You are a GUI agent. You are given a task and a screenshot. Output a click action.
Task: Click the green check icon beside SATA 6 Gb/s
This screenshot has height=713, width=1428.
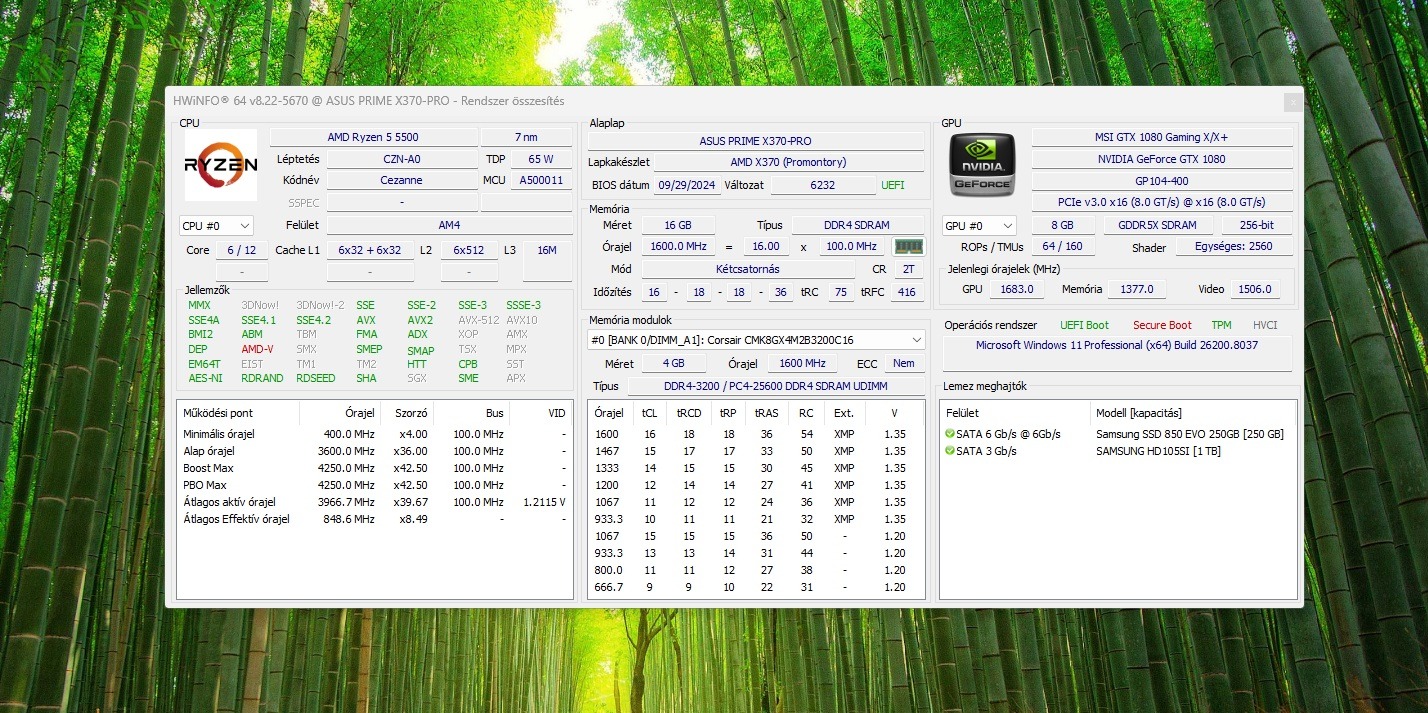click(x=949, y=434)
